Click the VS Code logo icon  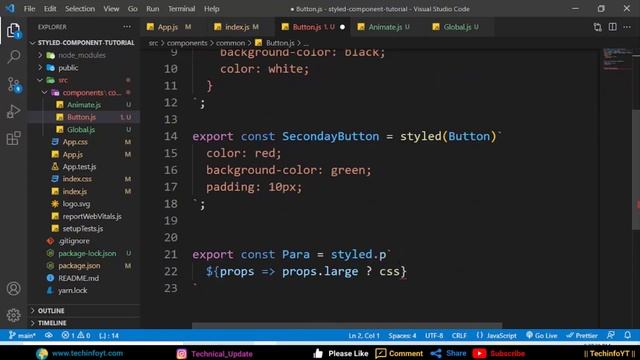pyautogui.click(x=10, y=8)
